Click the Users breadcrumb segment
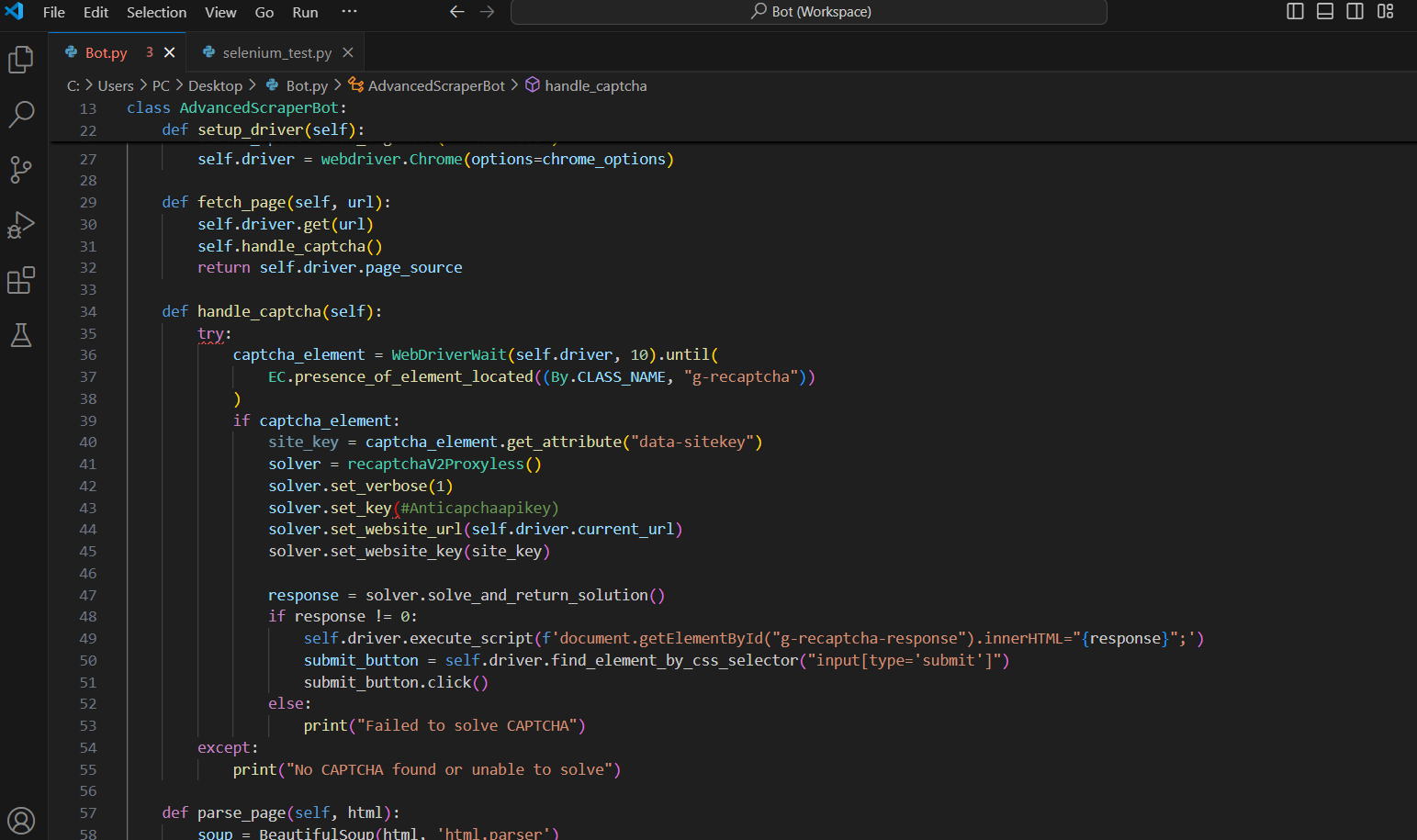 pyautogui.click(x=116, y=85)
